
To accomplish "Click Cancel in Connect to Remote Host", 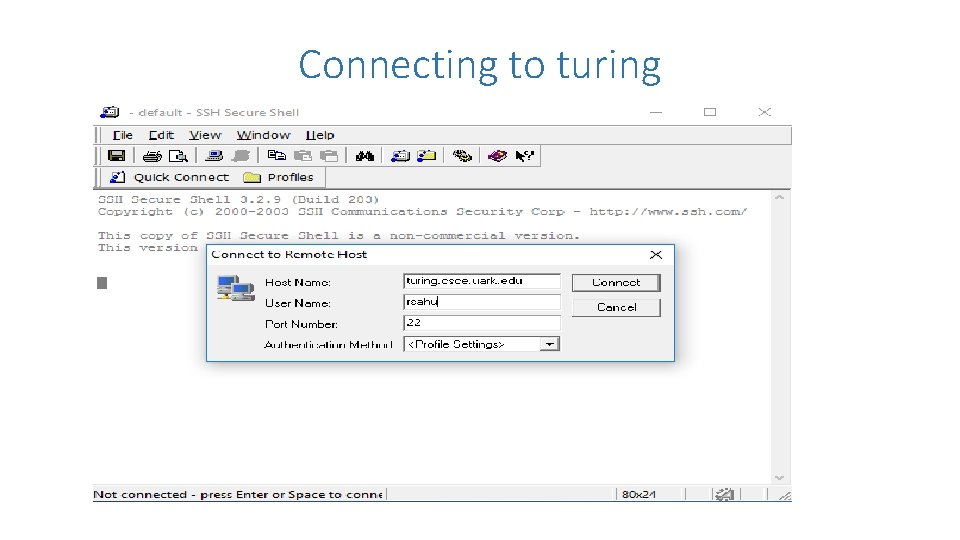I will point(616,307).
